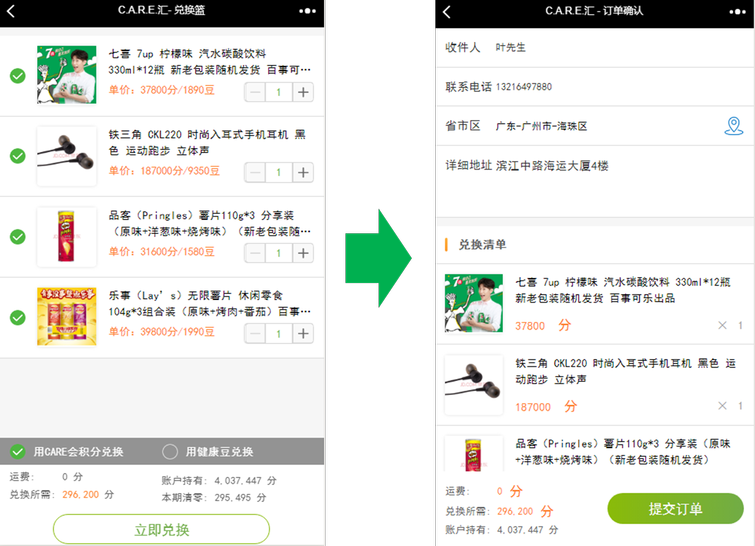755x546 pixels.
Task: Decrease quantity of 铁三角 earphones
Action: click(x=255, y=172)
